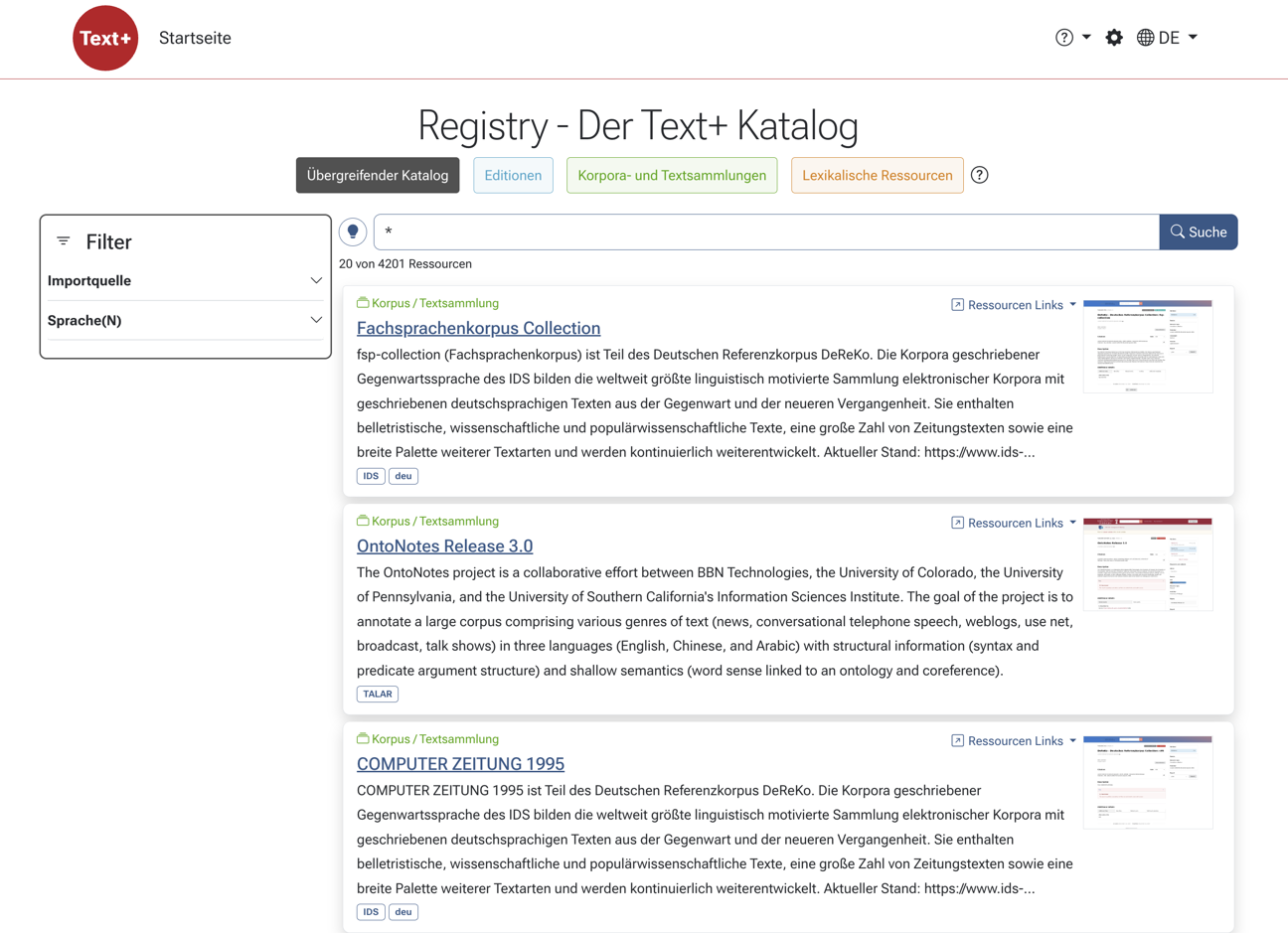Switch to Korpora- und Textsammlungen tab
1288x933 pixels.
click(672, 175)
